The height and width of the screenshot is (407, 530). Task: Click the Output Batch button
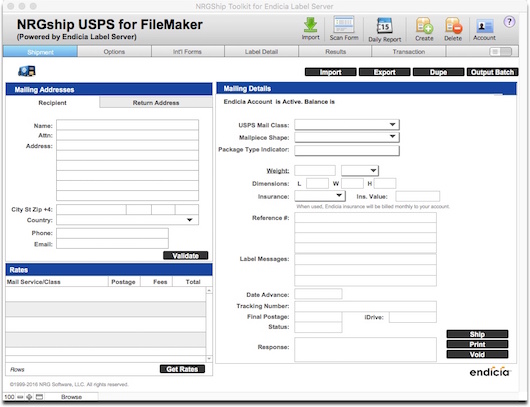click(492, 72)
